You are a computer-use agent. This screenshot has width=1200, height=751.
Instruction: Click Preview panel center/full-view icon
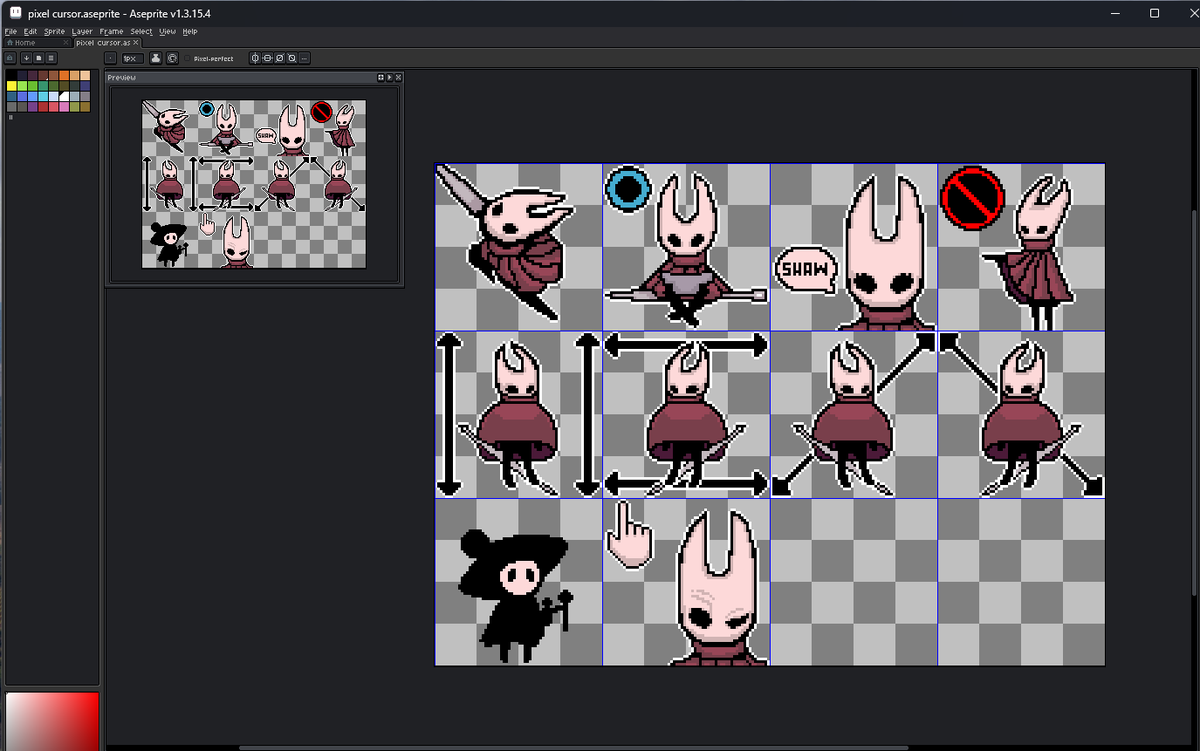pos(381,77)
